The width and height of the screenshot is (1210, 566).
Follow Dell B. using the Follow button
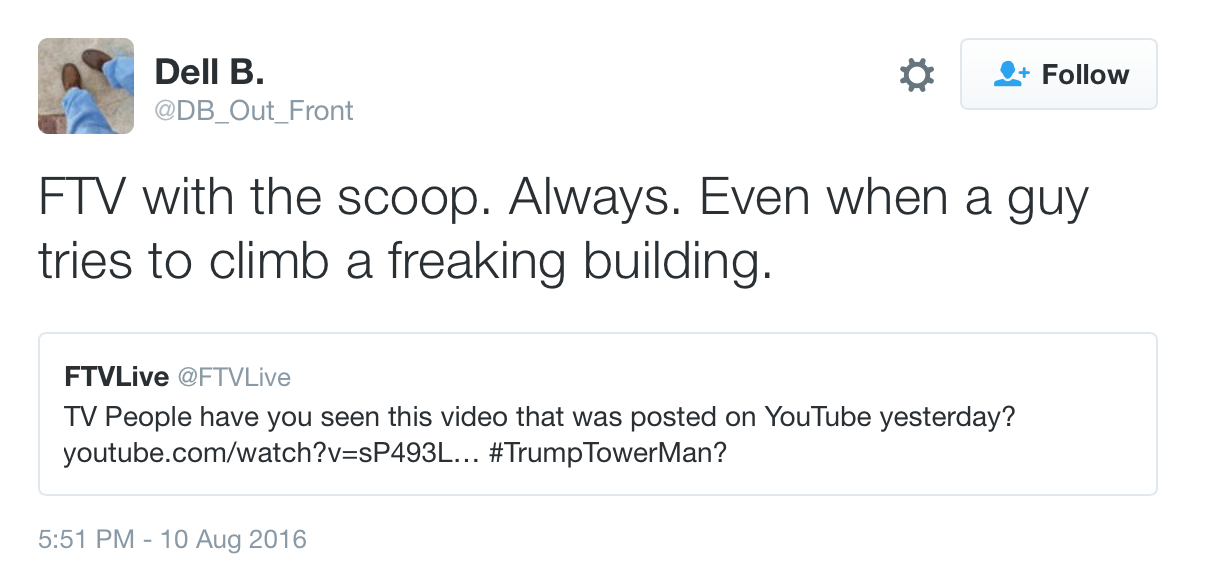coord(1058,74)
